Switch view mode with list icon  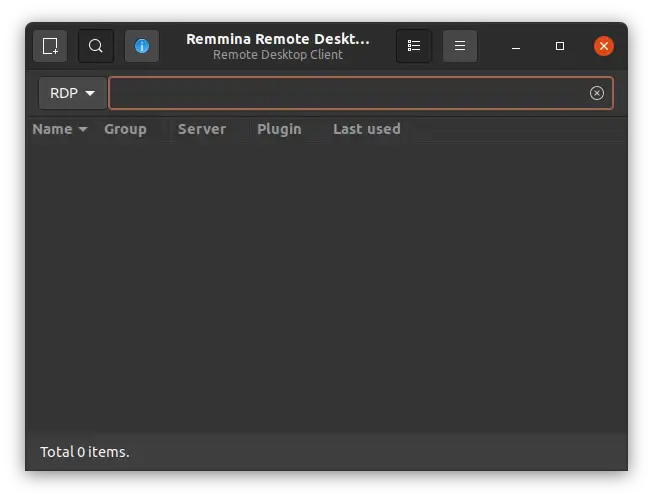point(414,46)
